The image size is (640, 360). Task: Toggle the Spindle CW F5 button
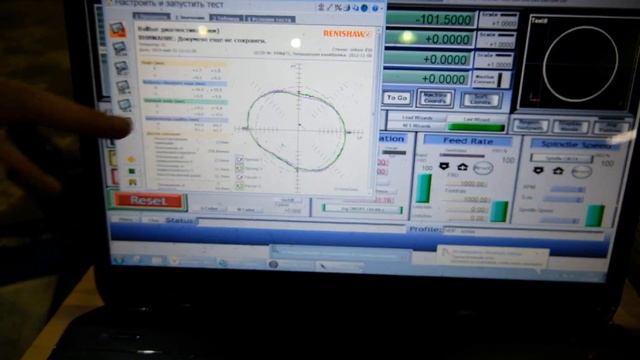point(561,158)
